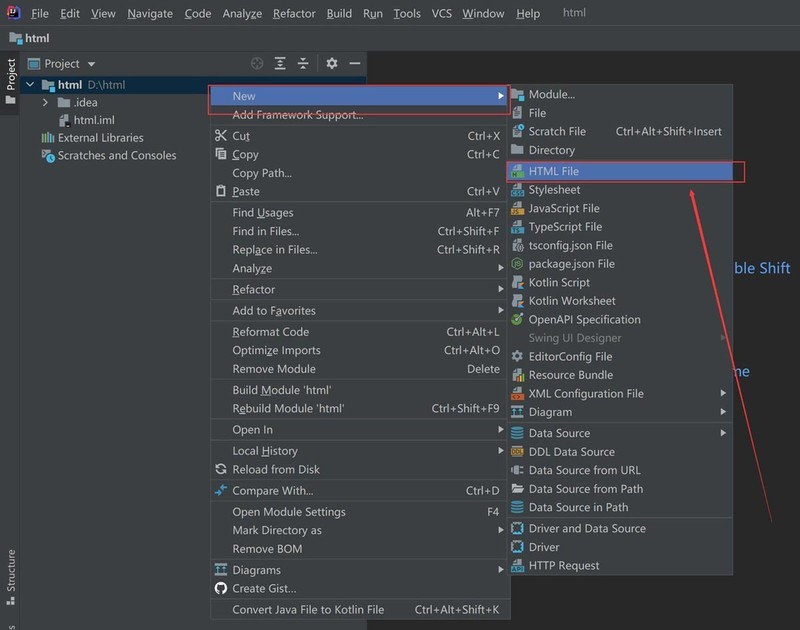Viewport: 800px width, 630px height.
Task: Collapse the html project root node
Action: 30,85
